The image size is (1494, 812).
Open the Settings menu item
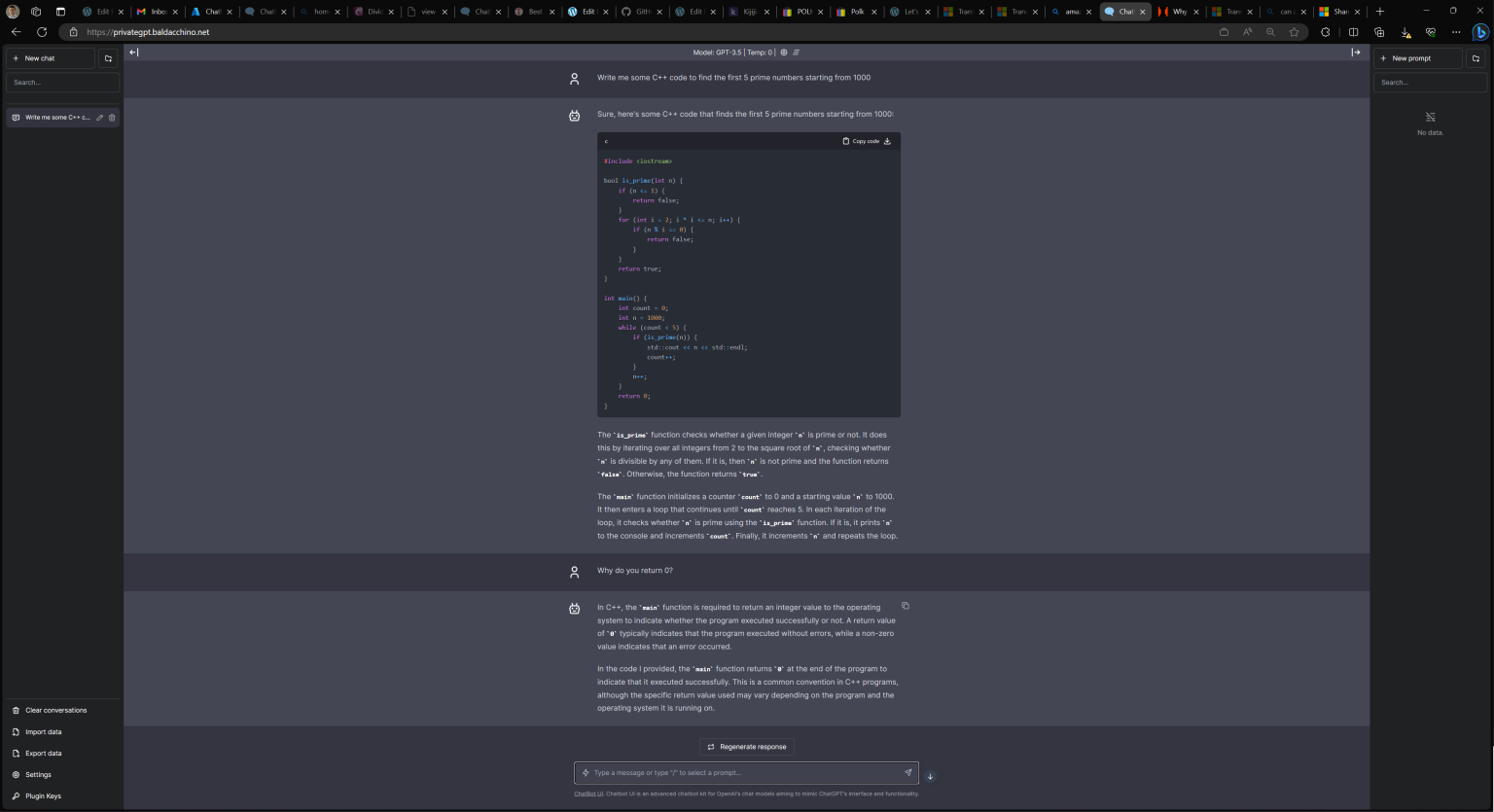click(38, 775)
